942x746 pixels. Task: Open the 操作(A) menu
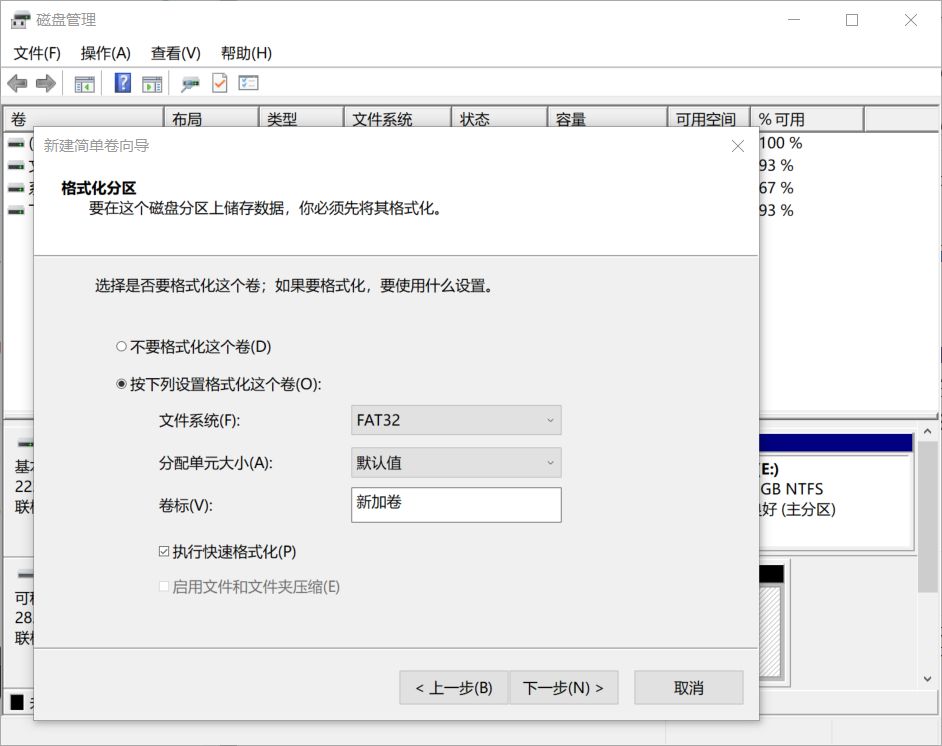pyautogui.click(x=104, y=53)
